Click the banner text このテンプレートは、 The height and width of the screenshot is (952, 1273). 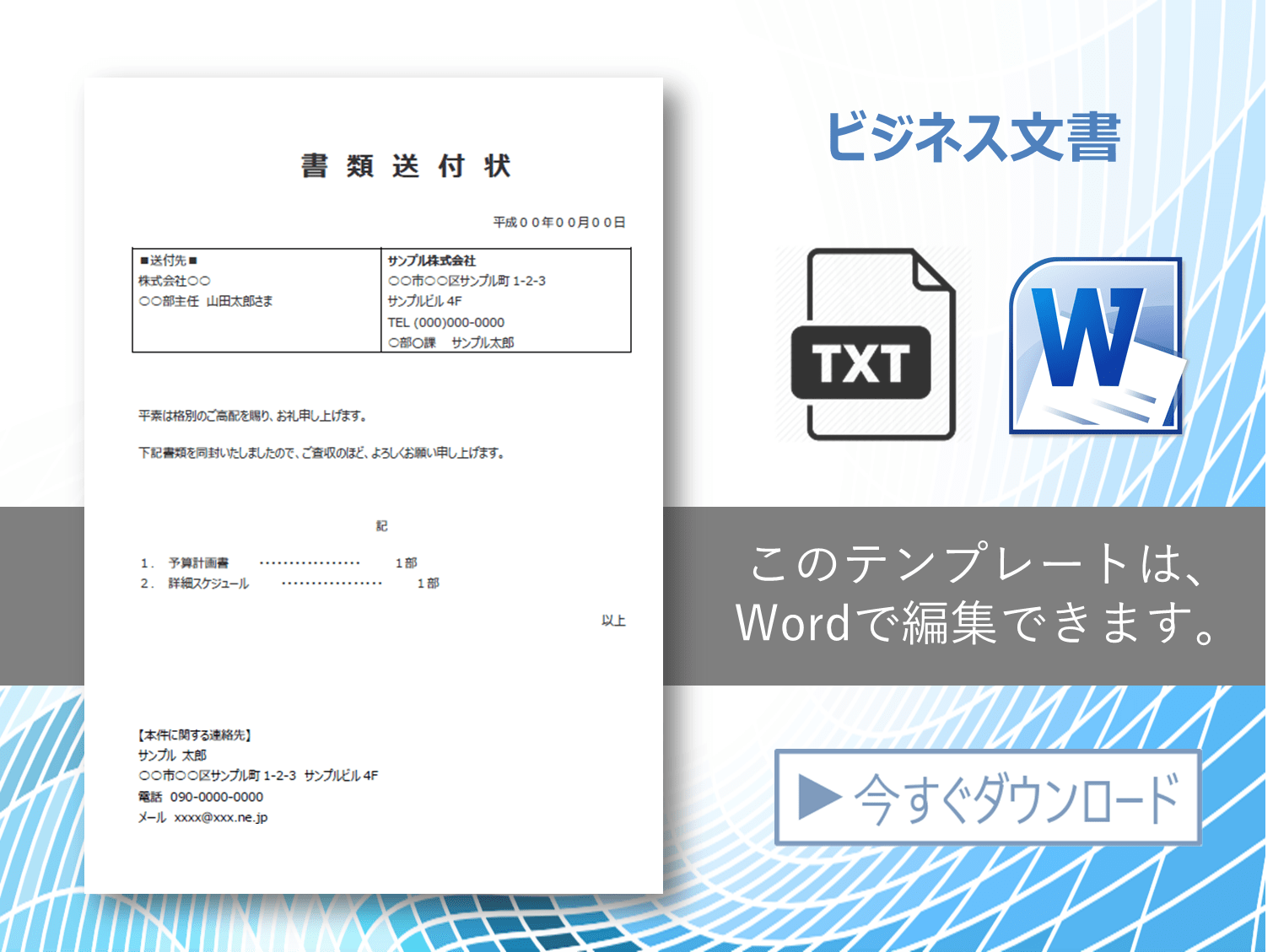click(x=977, y=563)
